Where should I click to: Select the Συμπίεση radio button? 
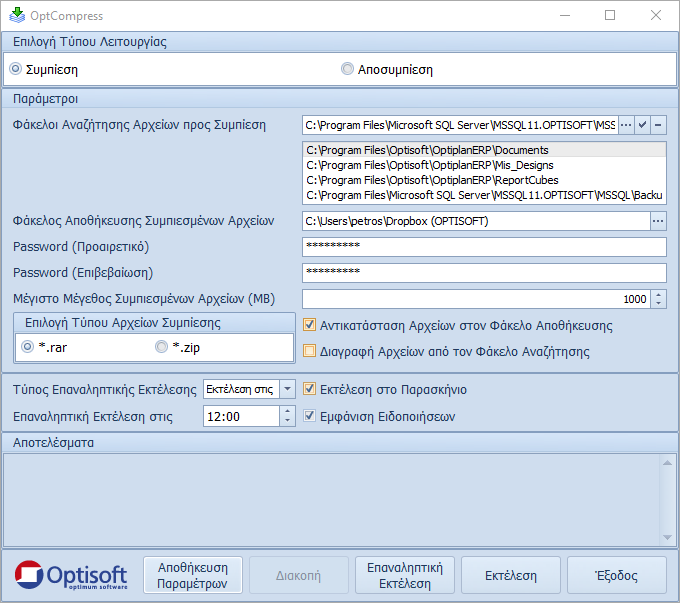(x=15, y=70)
